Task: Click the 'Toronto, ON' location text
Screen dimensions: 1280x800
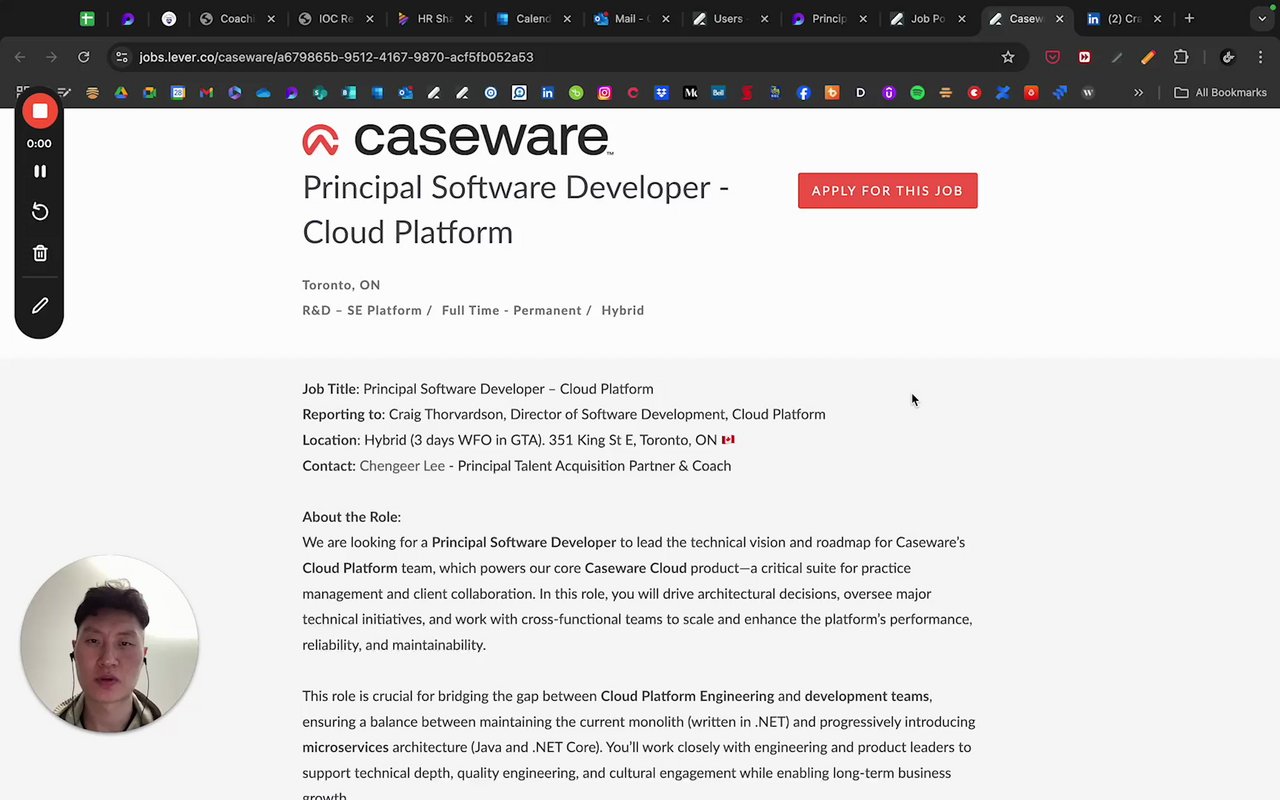Action: 341,285
